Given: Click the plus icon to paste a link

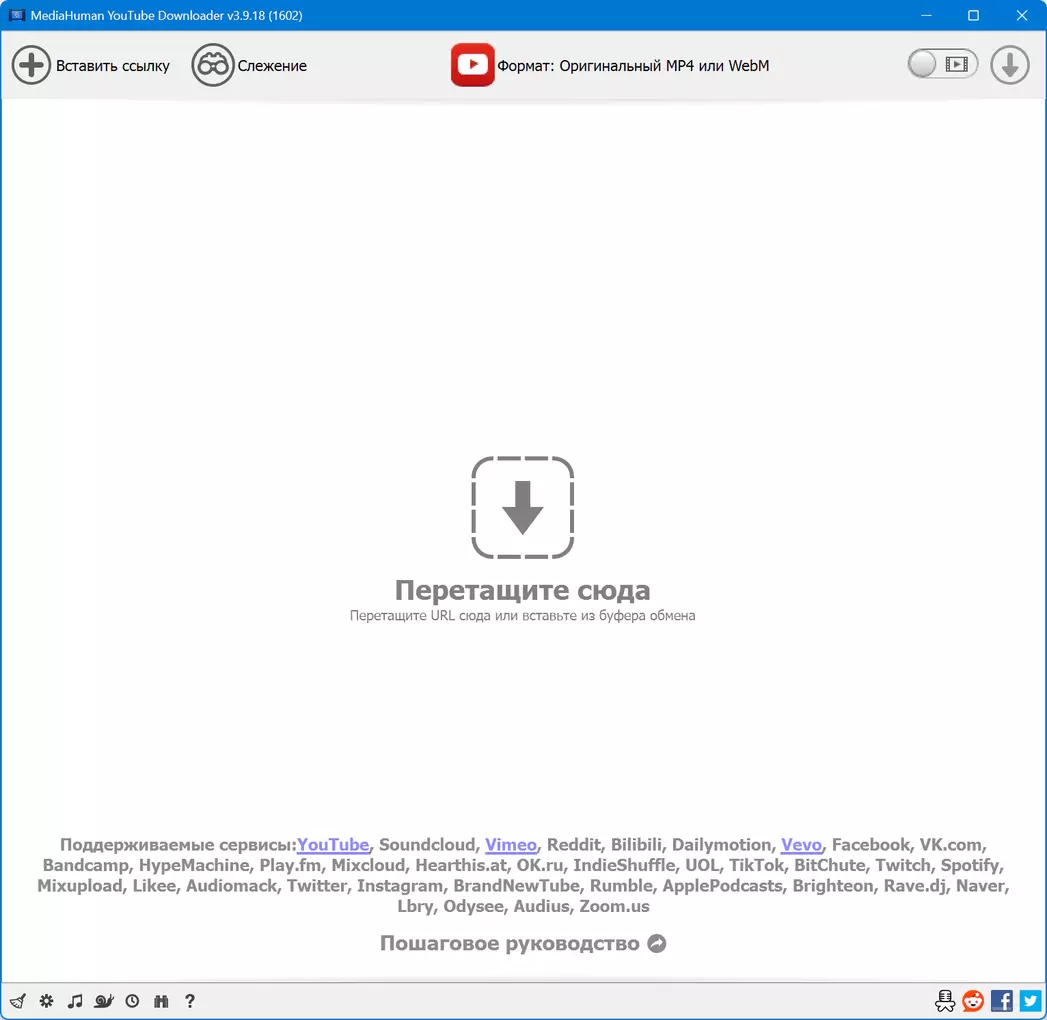Looking at the screenshot, I should click(31, 65).
